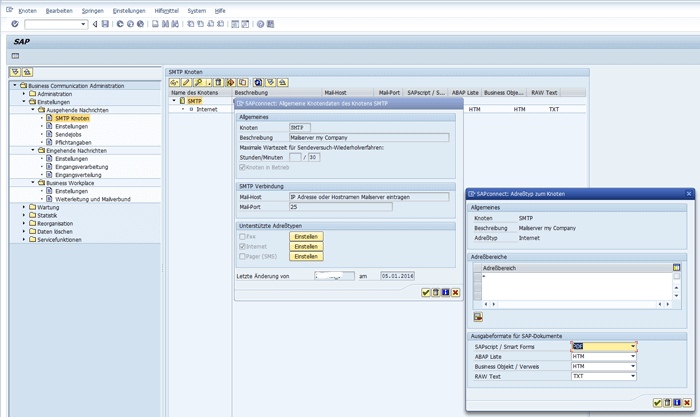Image resolution: width=700 pixels, height=417 pixels.
Task: Expand the Wartung folder
Action: [x=24, y=207]
